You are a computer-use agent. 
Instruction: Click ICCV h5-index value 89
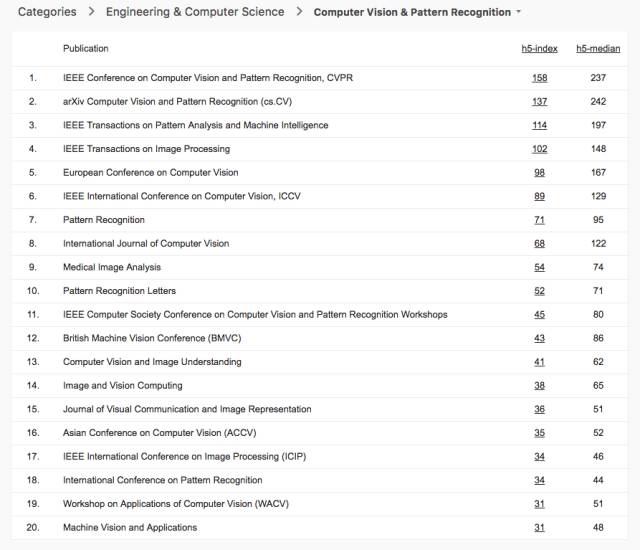point(539,196)
